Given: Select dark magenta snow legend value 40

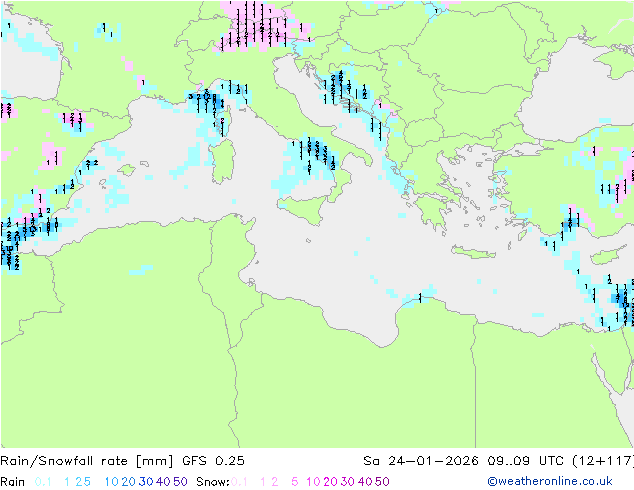Looking at the screenshot, I should point(365,482).
